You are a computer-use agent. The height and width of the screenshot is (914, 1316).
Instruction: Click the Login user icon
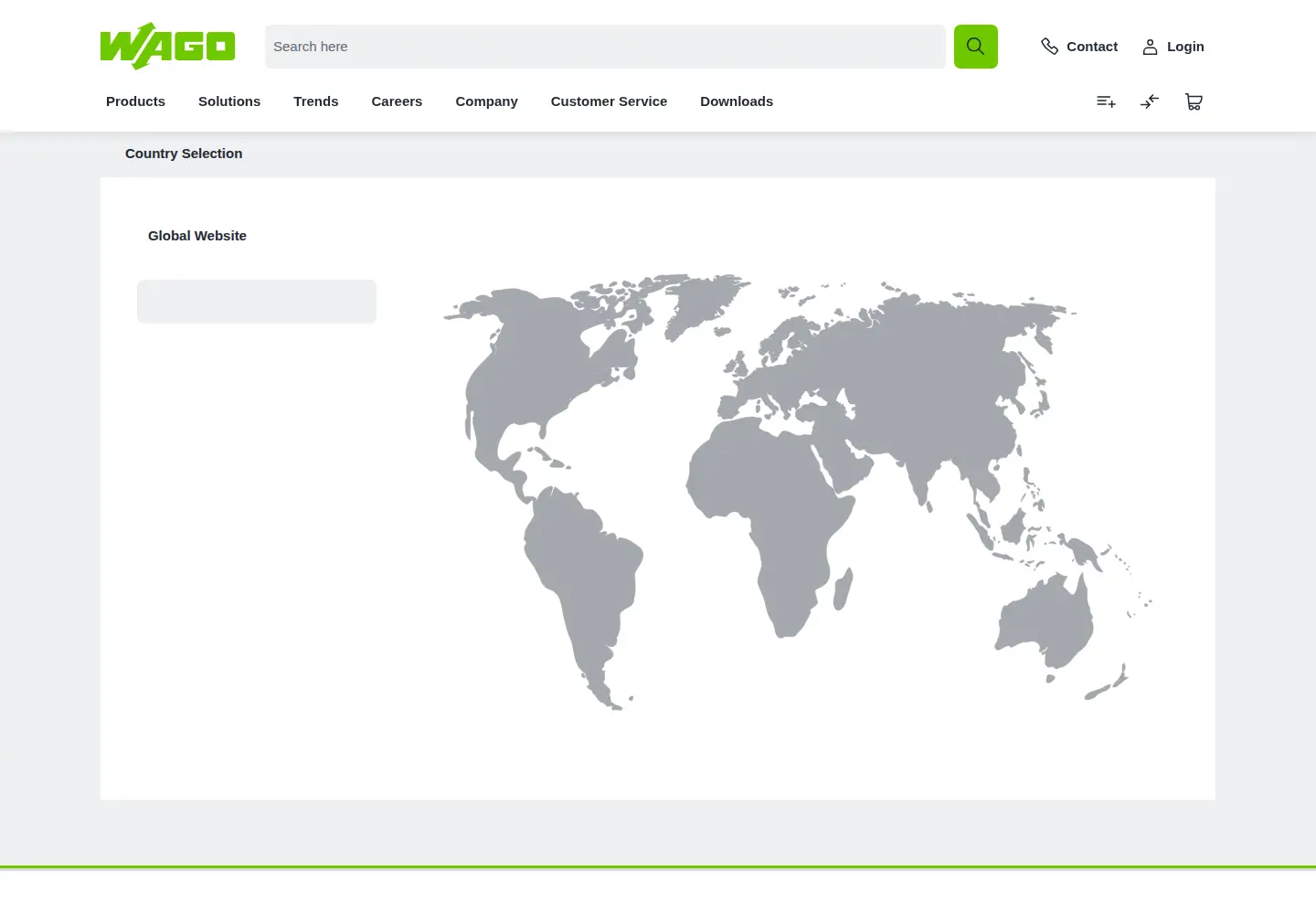1150,47
